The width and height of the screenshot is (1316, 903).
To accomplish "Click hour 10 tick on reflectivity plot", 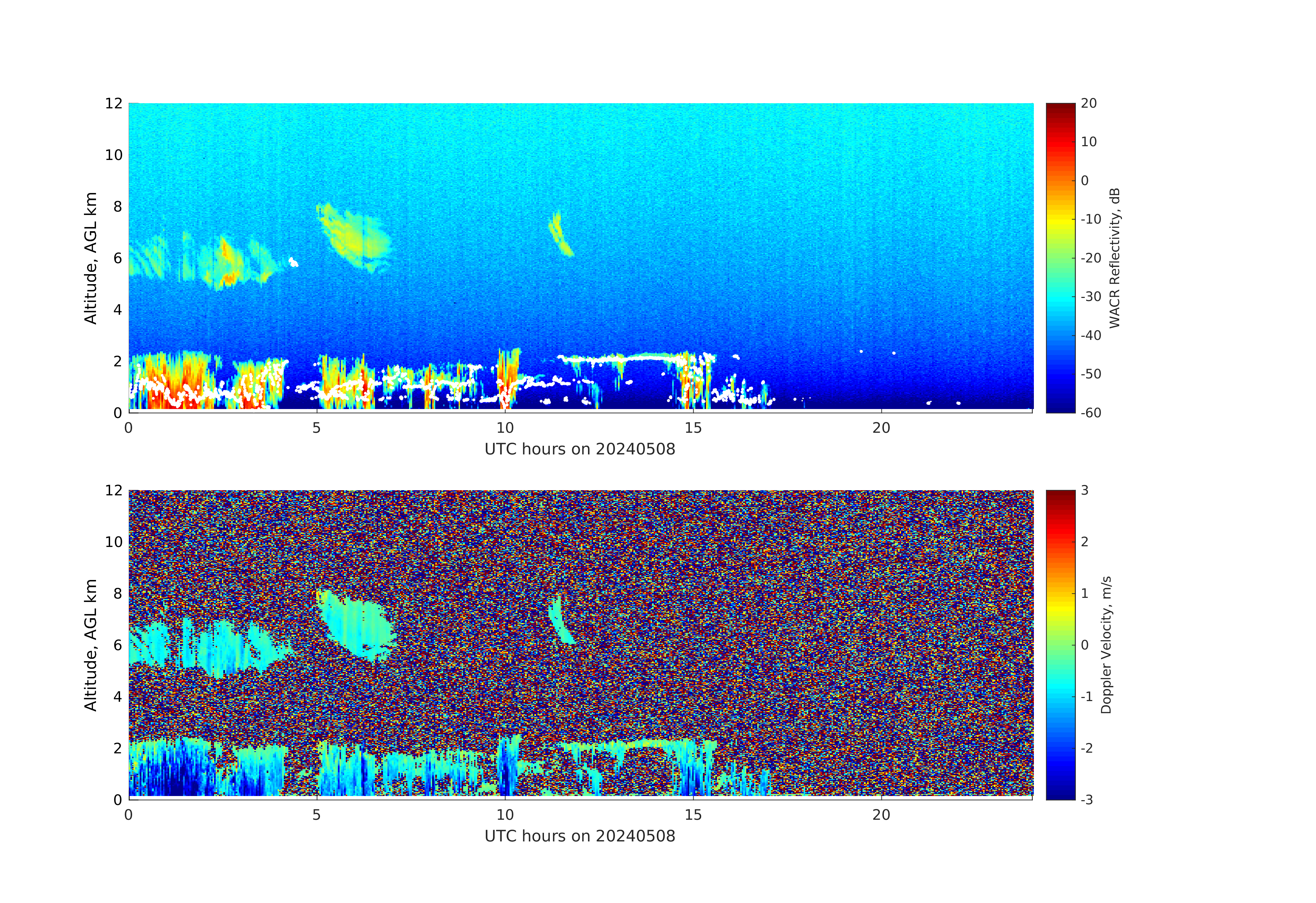I will (504, 428).
